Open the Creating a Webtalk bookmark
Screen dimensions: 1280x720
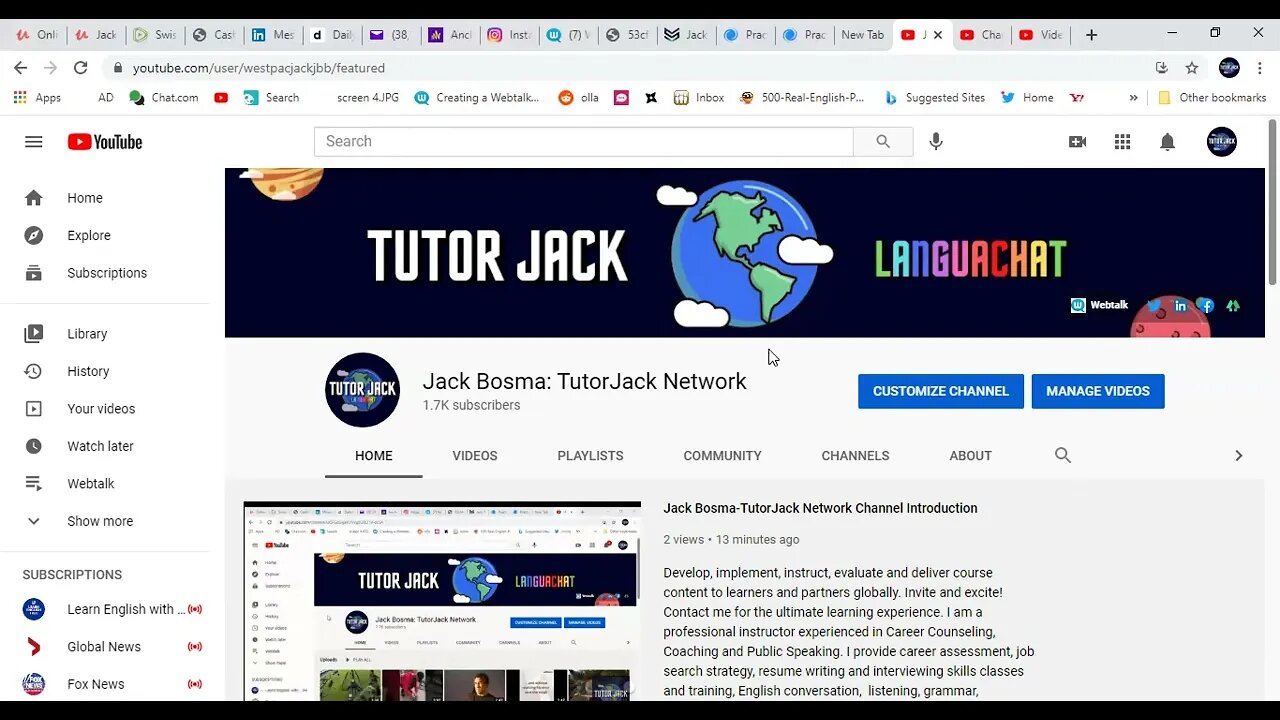coord(476,98)
